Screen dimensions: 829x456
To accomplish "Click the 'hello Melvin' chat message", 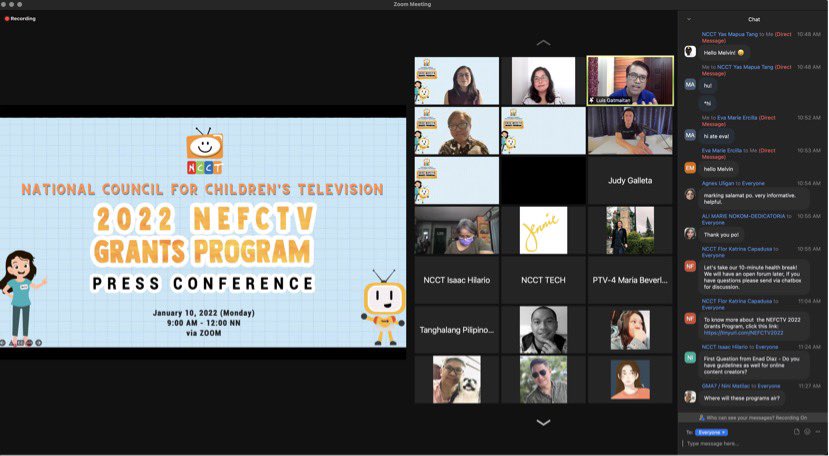I will pos(718,169).
